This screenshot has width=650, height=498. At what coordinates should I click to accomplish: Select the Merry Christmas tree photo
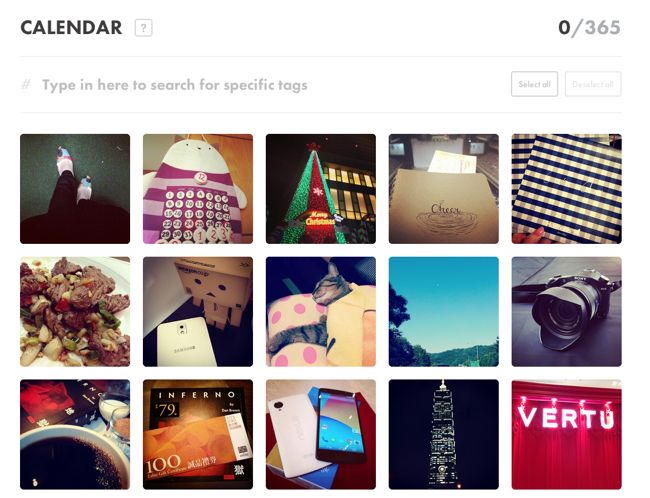[321, 189]
